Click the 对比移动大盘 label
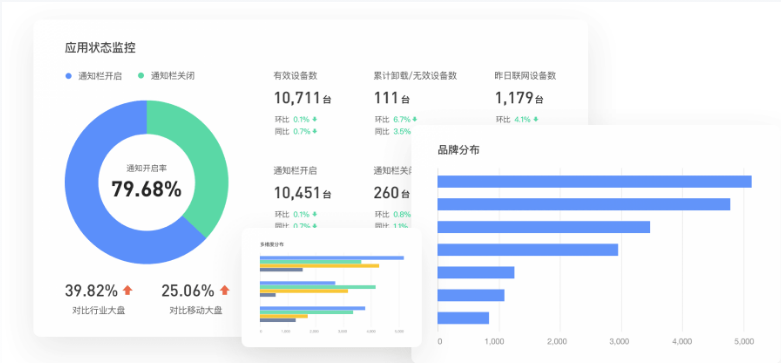The image size is (781, 363). [196, 310]
